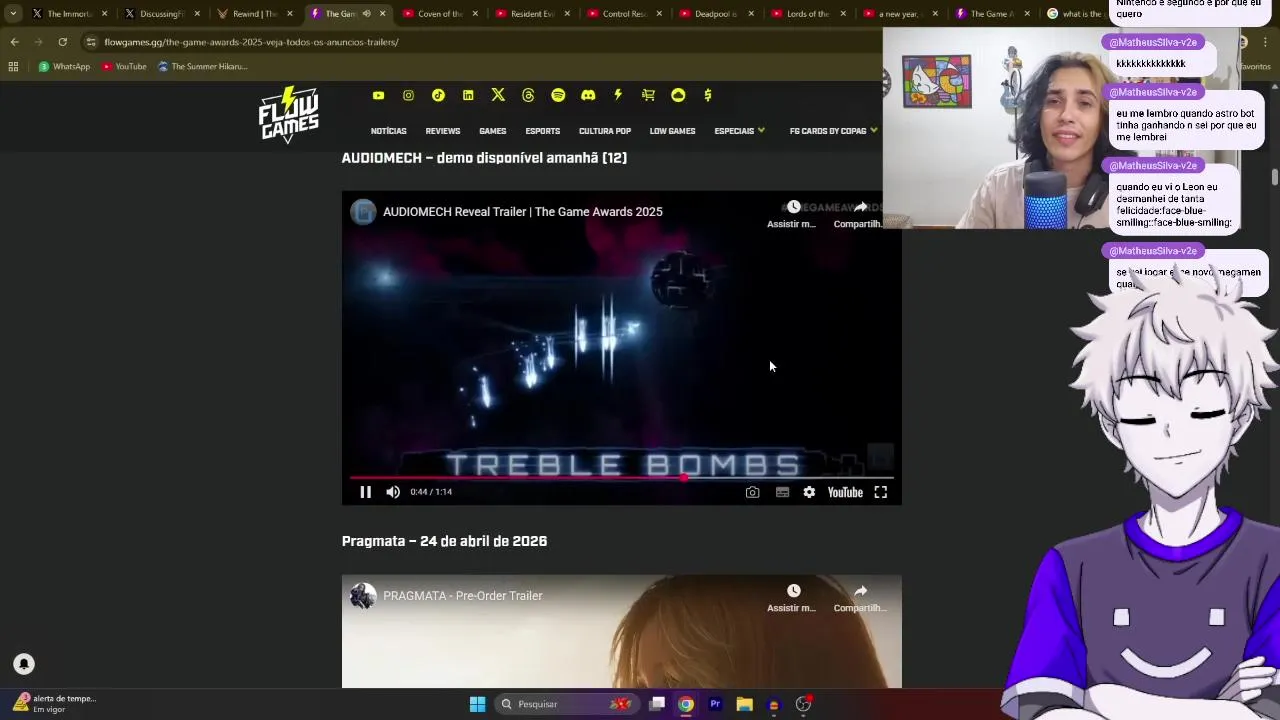Open File Explorer from taskbar

[x=744, y=704]
